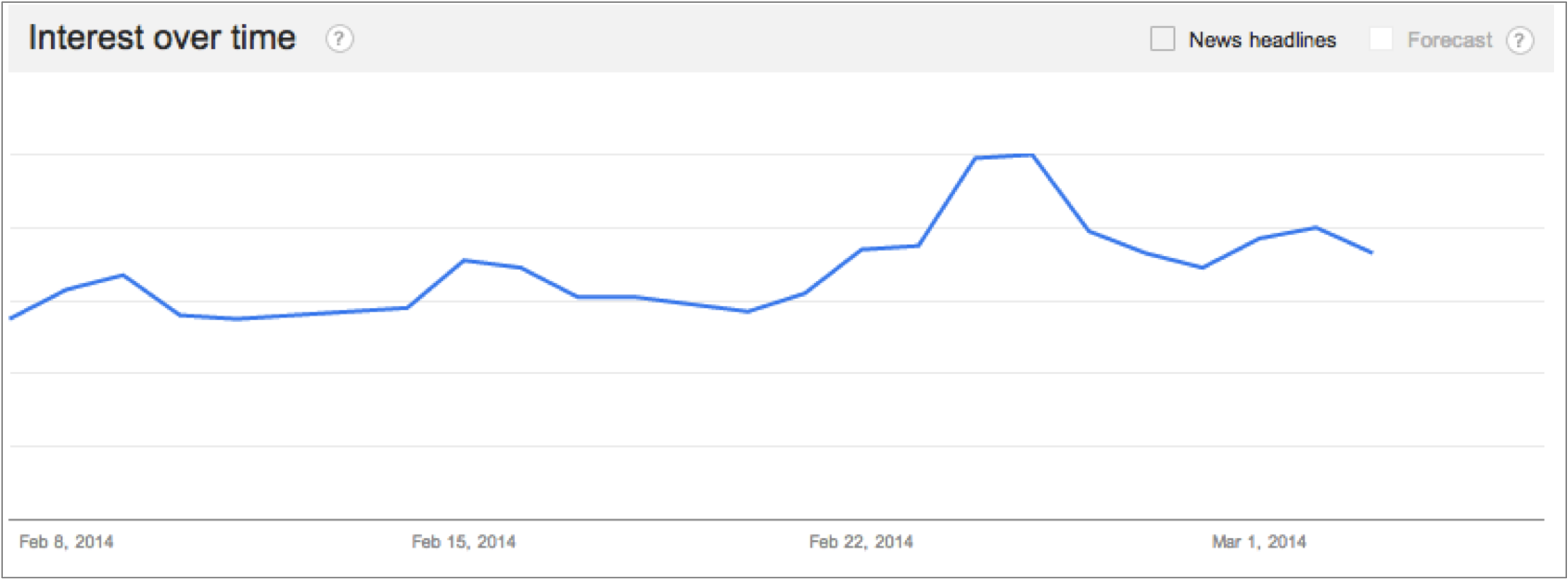Select the Interest over time heading
Image resolution: width=1568 pixels, height=579 pixels.
tap(162, 38)
